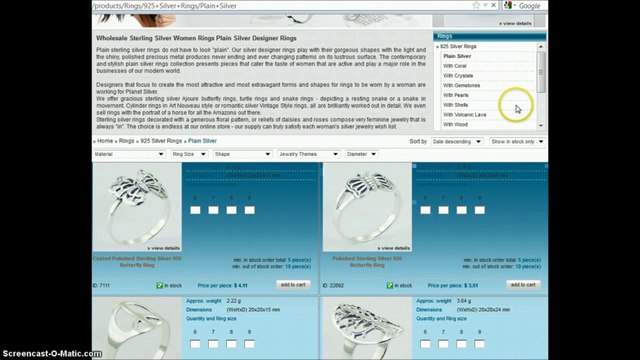
Task: Click sidebar scrollbar down arrow
Action: [x=541, y=126]
